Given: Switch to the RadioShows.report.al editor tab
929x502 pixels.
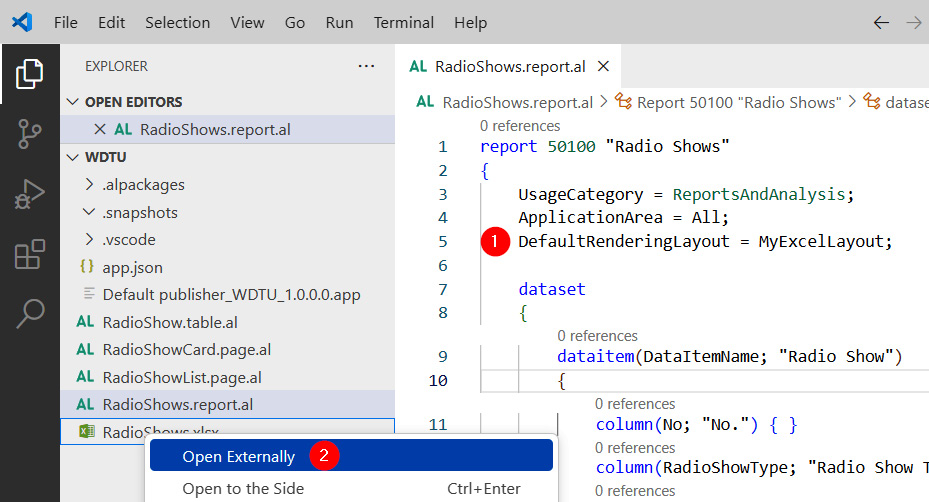Looking at the screenshot, I should (x=508, y=66).
